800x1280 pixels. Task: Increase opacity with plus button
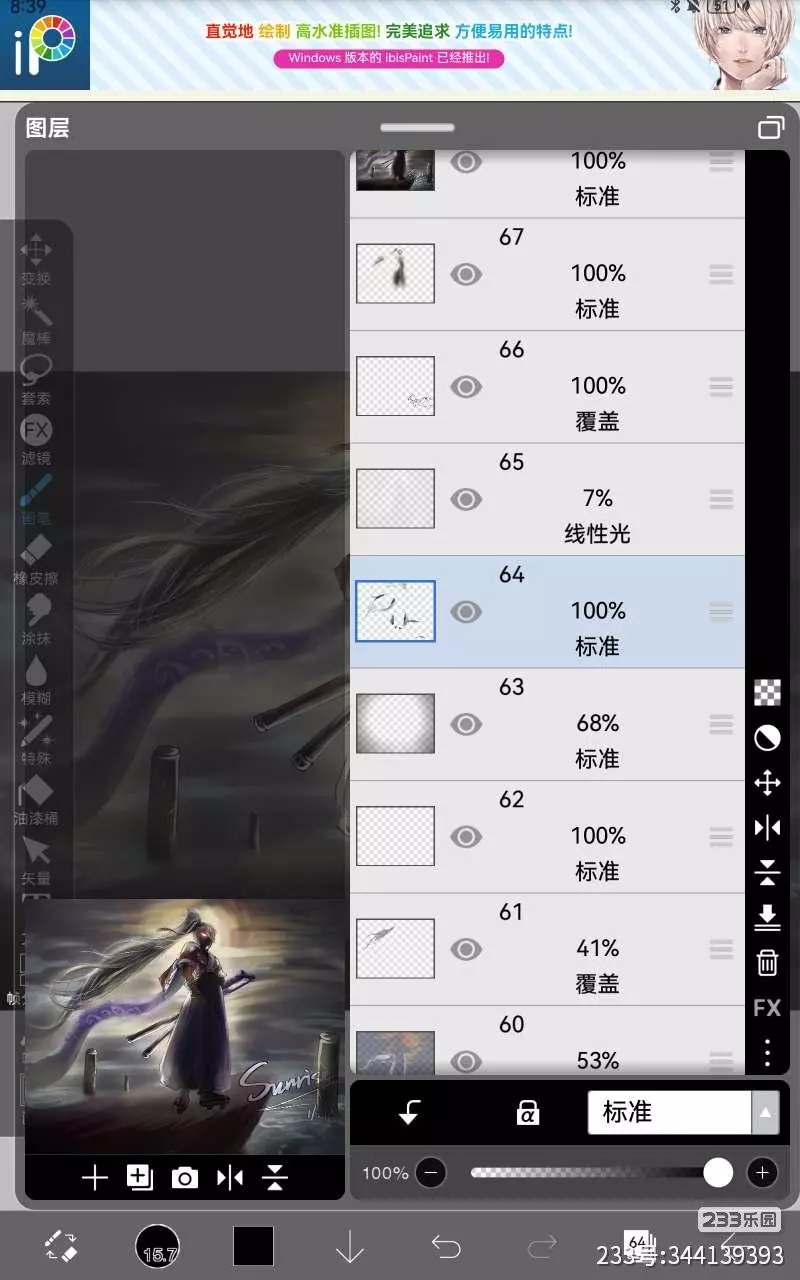click(x=762, y=1173)
